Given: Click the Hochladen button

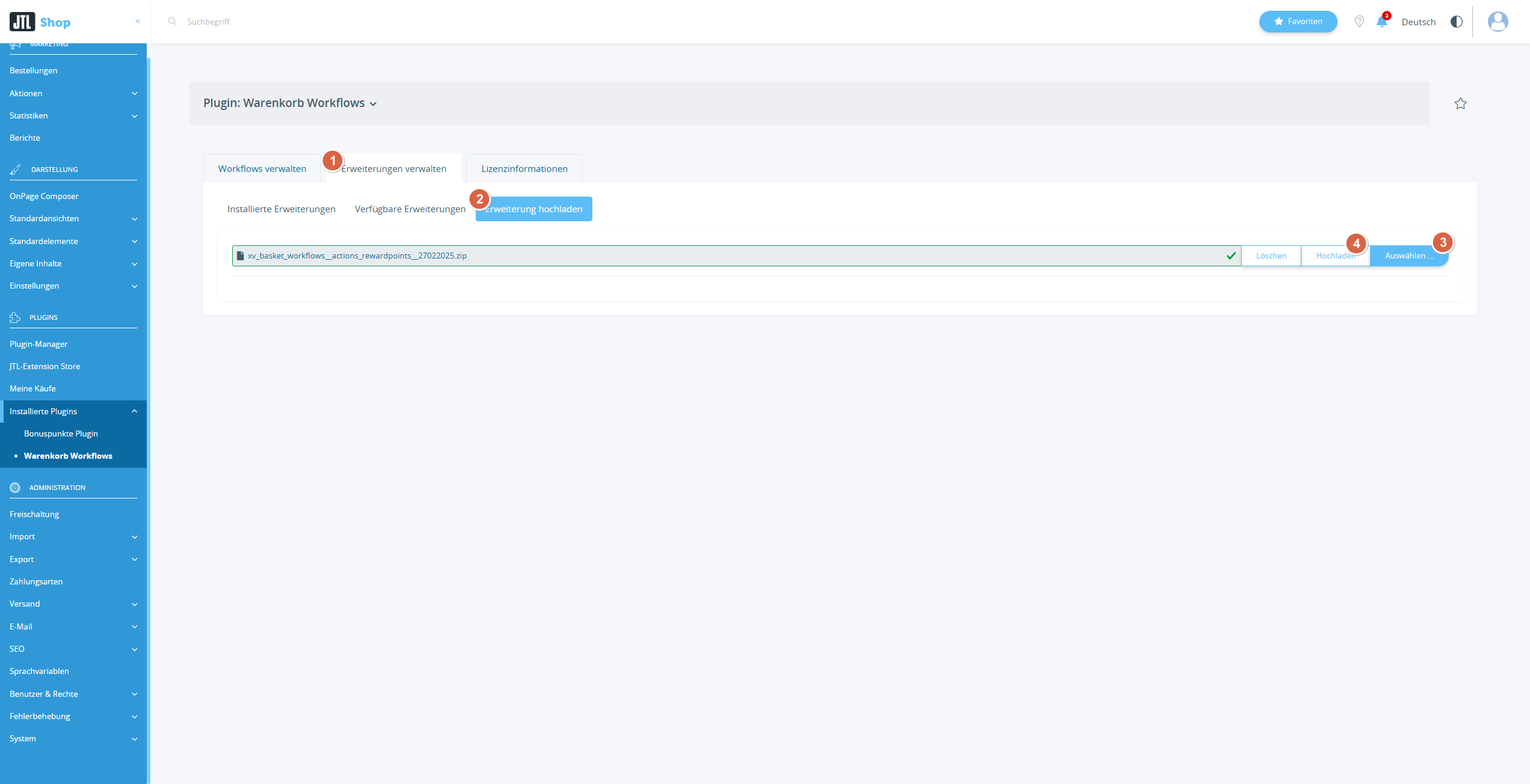Looking at the screenshot, I should tap(1336, 256).
